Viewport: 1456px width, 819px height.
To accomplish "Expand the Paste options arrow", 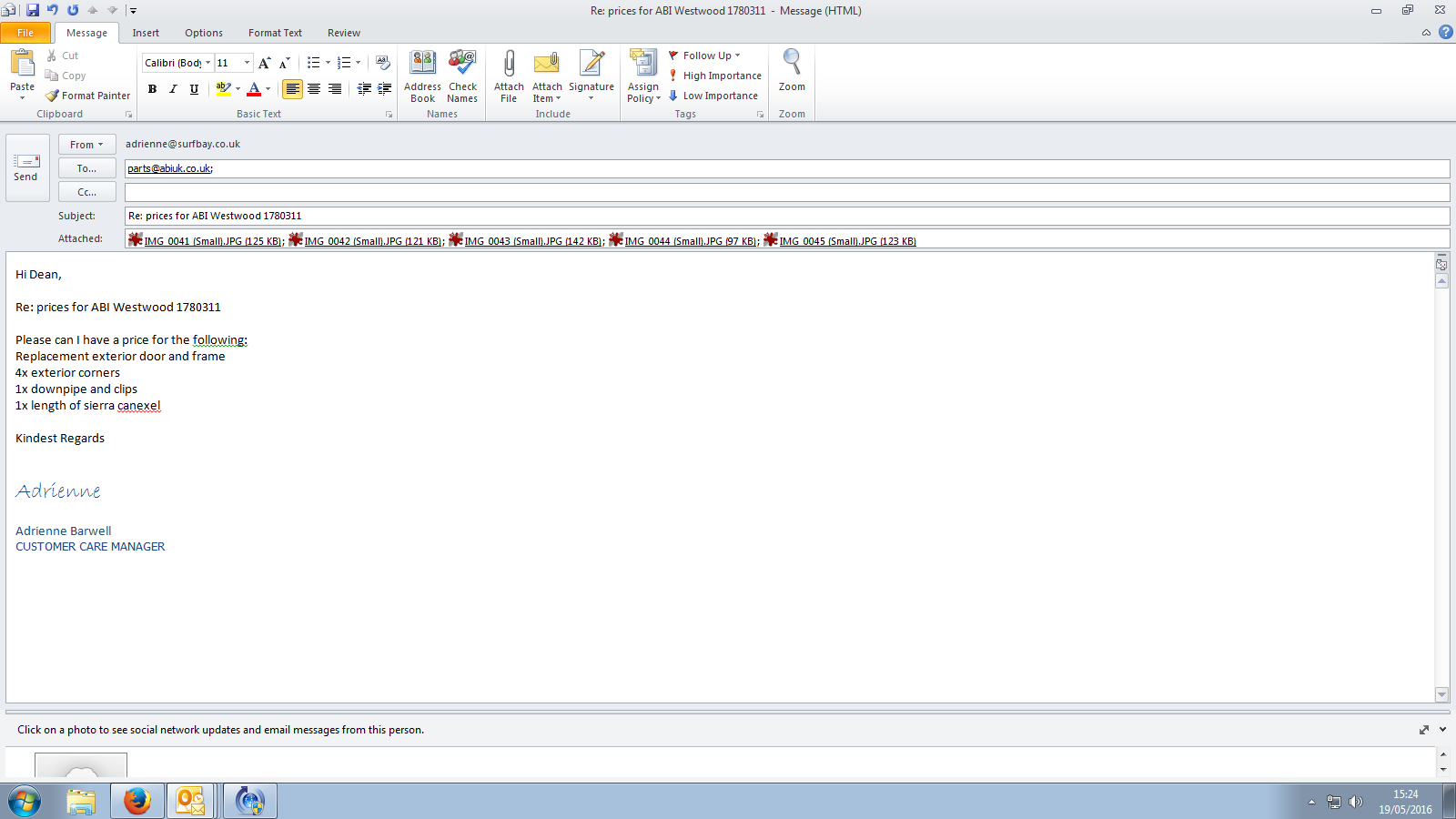I will pyautogui.click(x=22, y=96).
